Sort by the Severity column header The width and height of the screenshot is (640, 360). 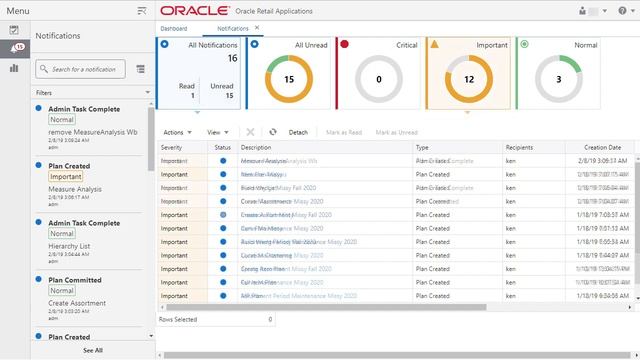tap(182, 147)
